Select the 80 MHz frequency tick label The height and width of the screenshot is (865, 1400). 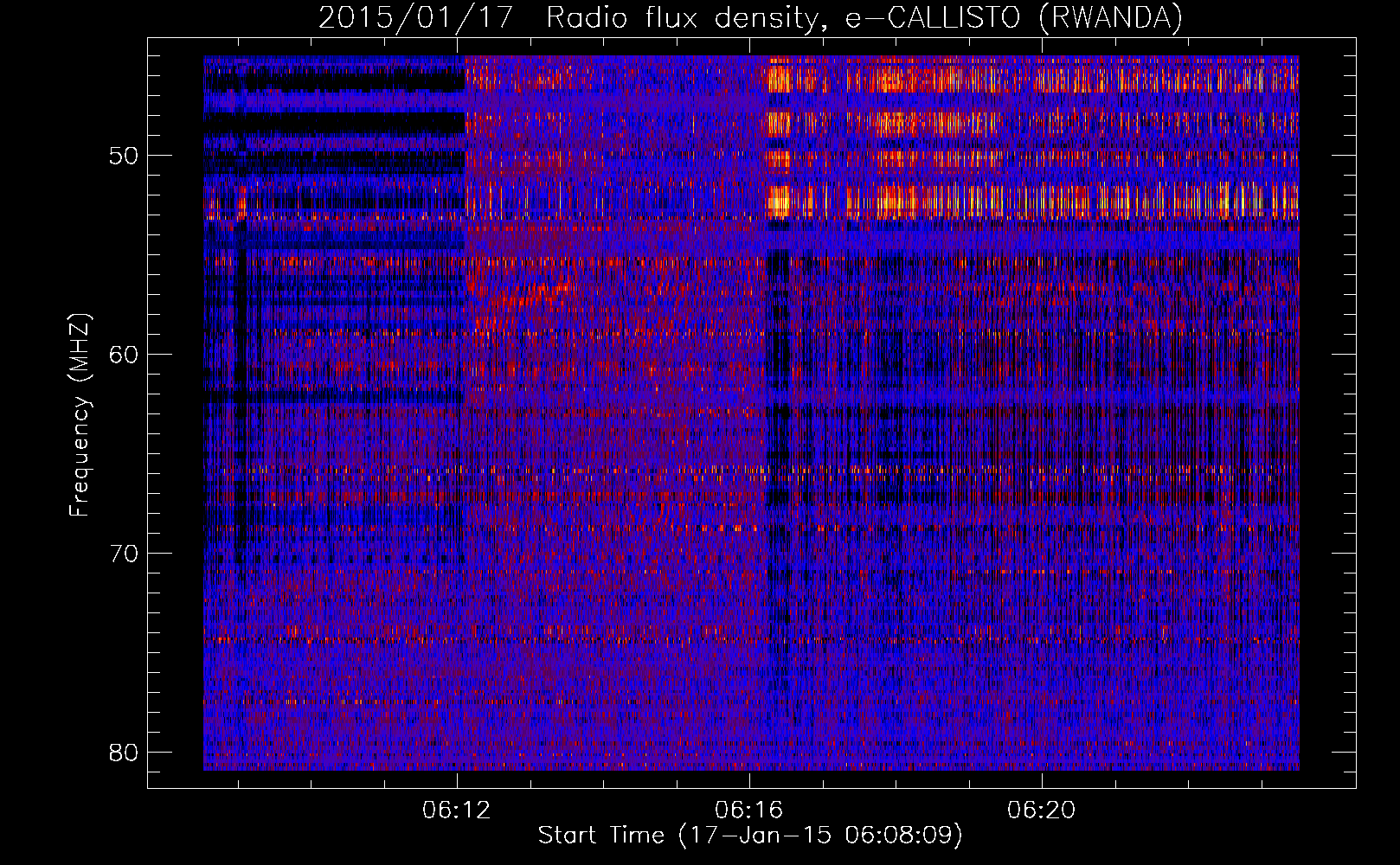tap(125, 753)
